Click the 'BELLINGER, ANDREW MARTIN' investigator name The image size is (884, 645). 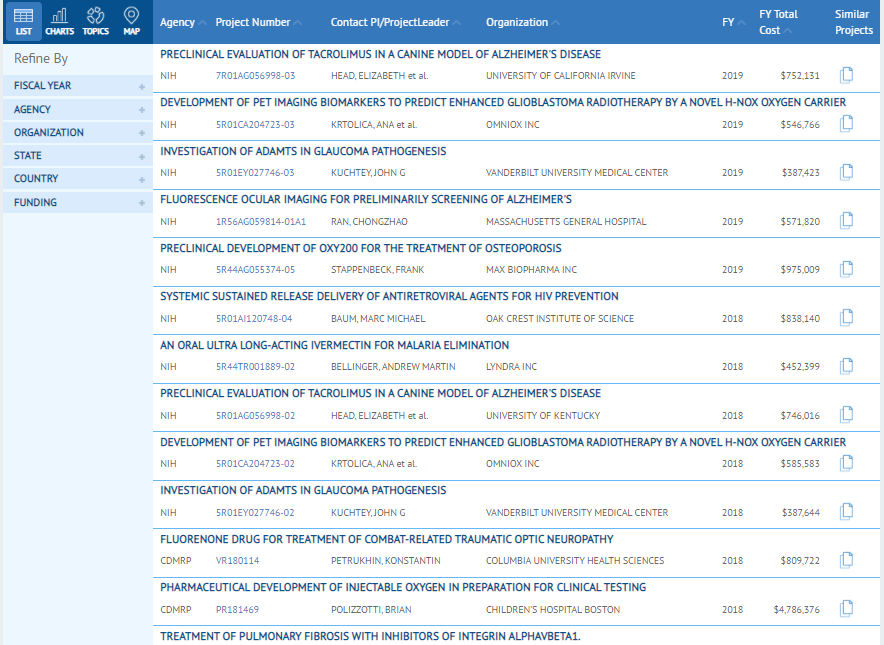(393, 366)
